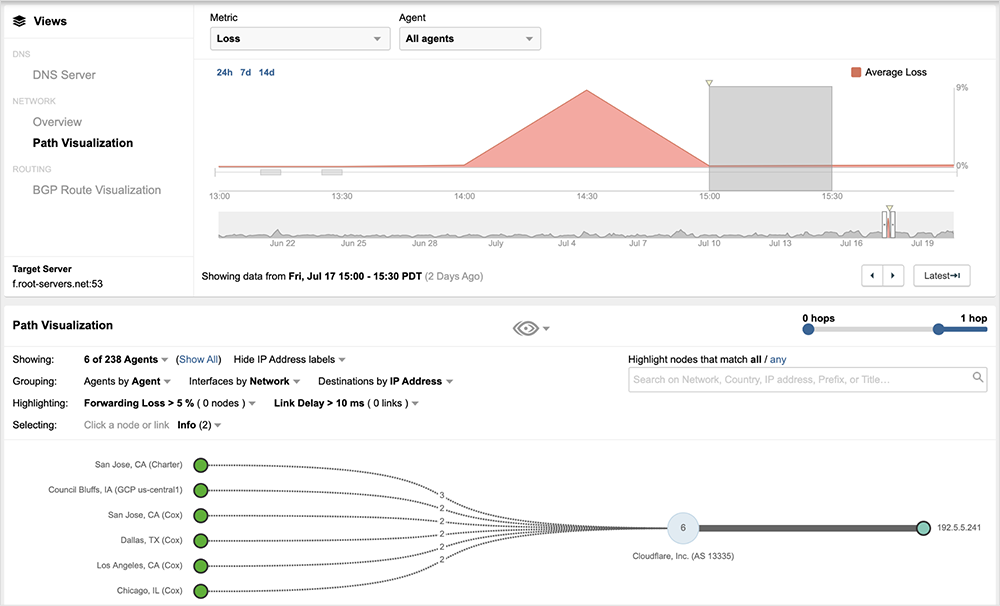
Task: Go to previous time interval arrow
Action: point(871,275)
